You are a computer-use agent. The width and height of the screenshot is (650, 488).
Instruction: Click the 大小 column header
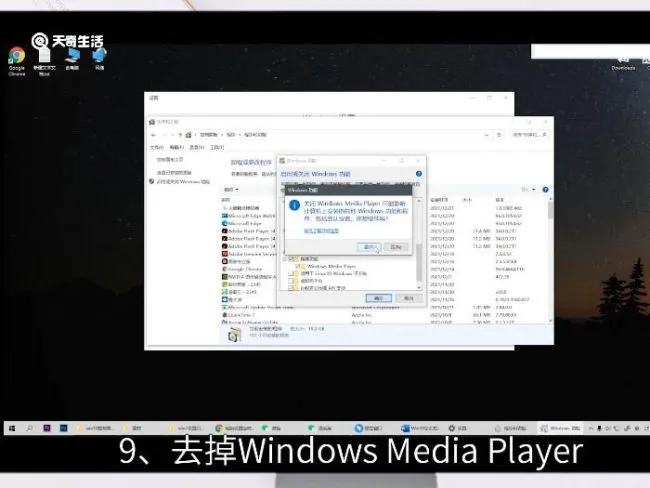(x=467, y=200)
